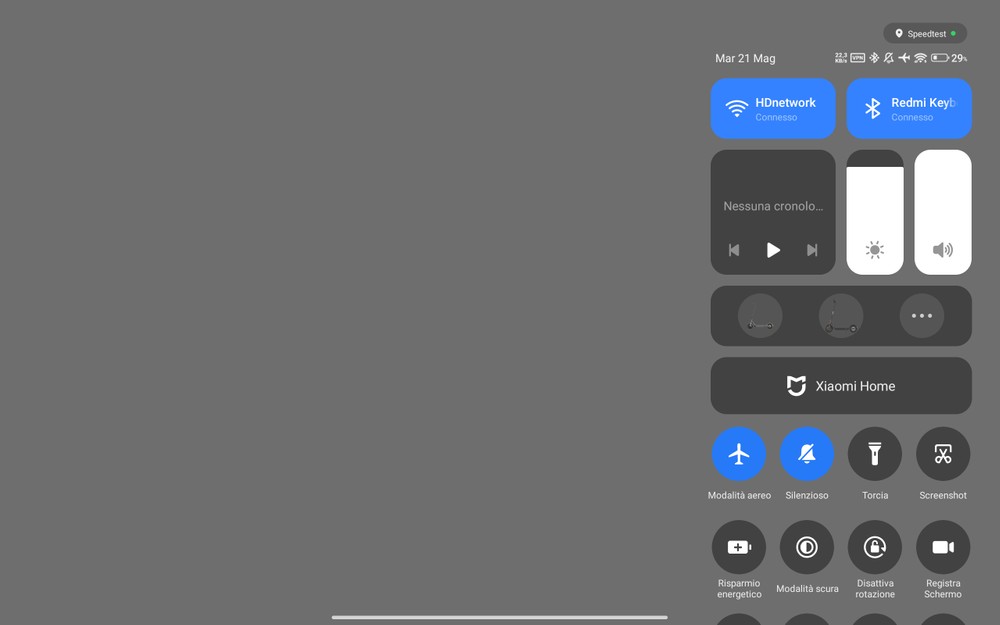Adjust the volume slider
The image size is (1000, 625).
click(x=943, y=212)
